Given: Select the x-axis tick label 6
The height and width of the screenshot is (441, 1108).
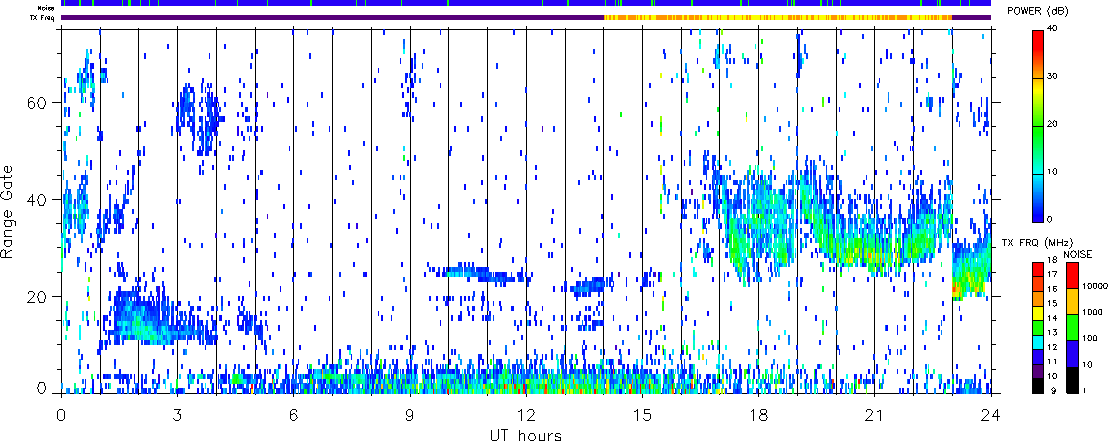Looking at the screenshot, I should (x=293, y=413).
